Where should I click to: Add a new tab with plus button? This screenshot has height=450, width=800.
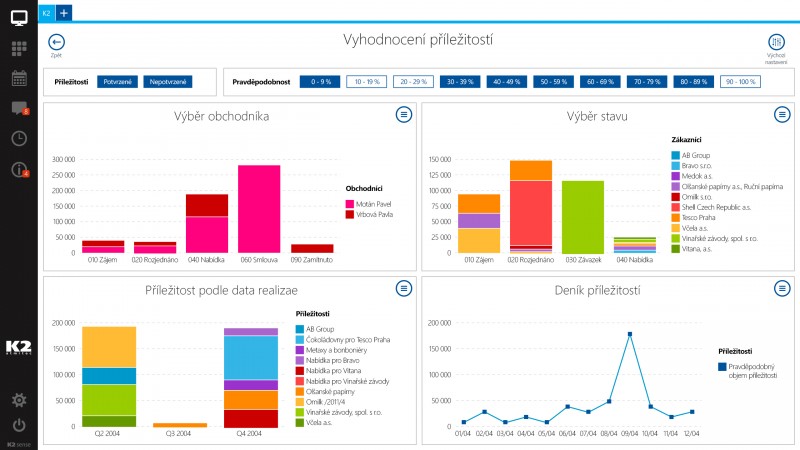[x=63, y=12]
